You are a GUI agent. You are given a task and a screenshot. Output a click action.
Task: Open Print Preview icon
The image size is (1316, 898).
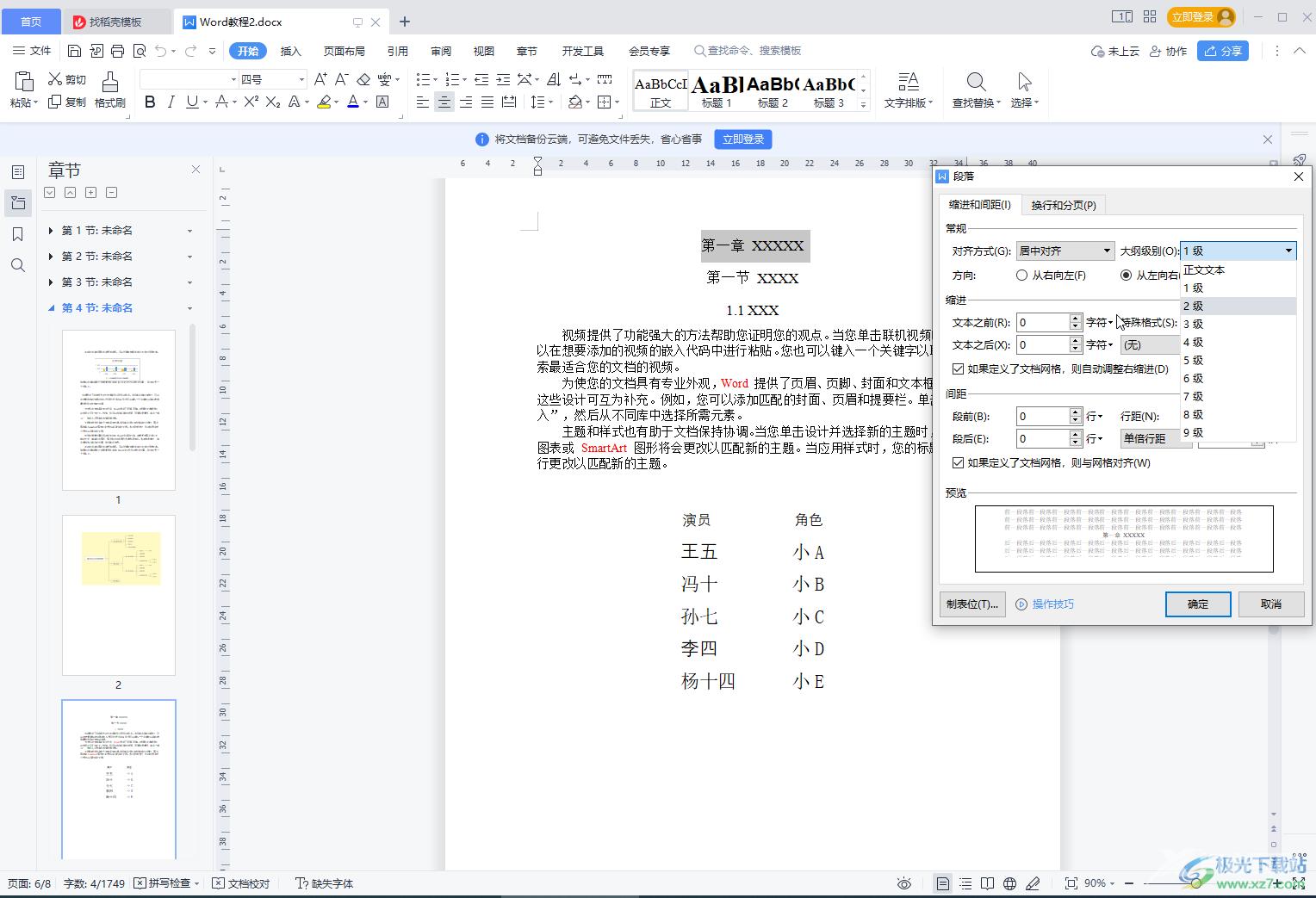tap(140, 51)
